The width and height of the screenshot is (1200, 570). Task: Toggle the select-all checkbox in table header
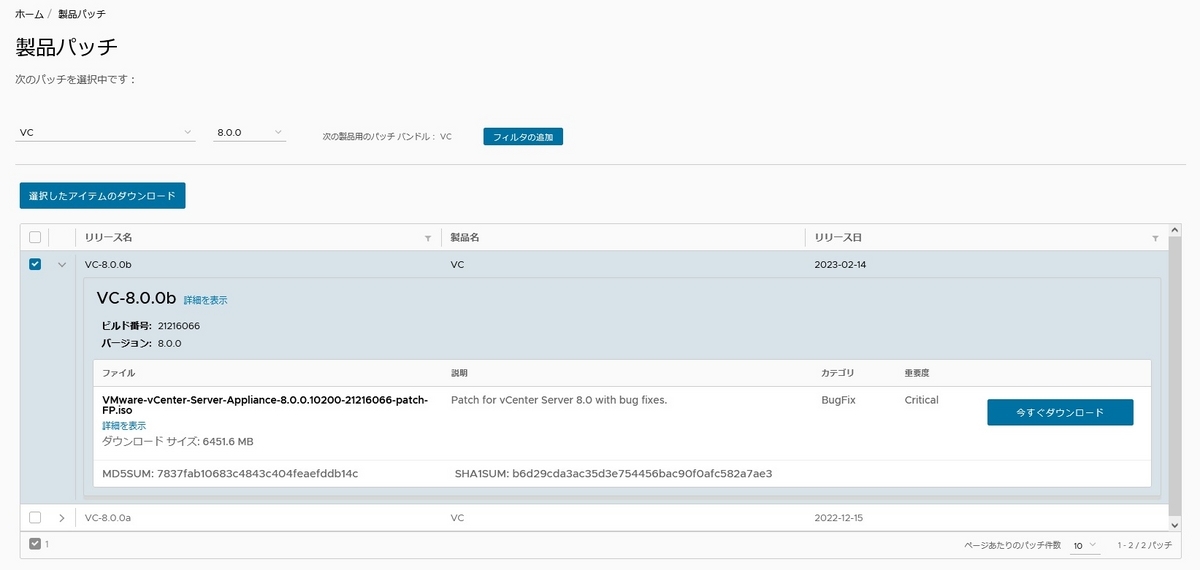coord(35,237)
